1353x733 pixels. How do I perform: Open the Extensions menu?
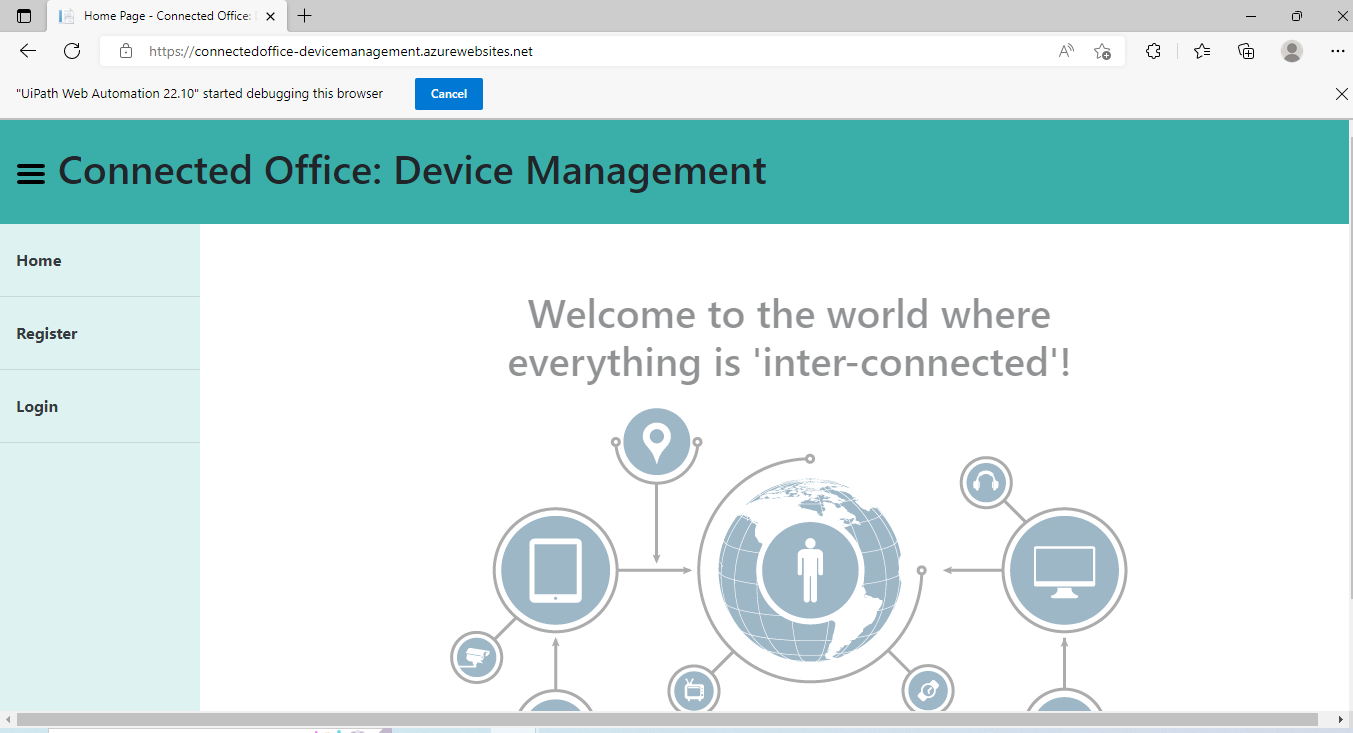[x=1153, y=51]
